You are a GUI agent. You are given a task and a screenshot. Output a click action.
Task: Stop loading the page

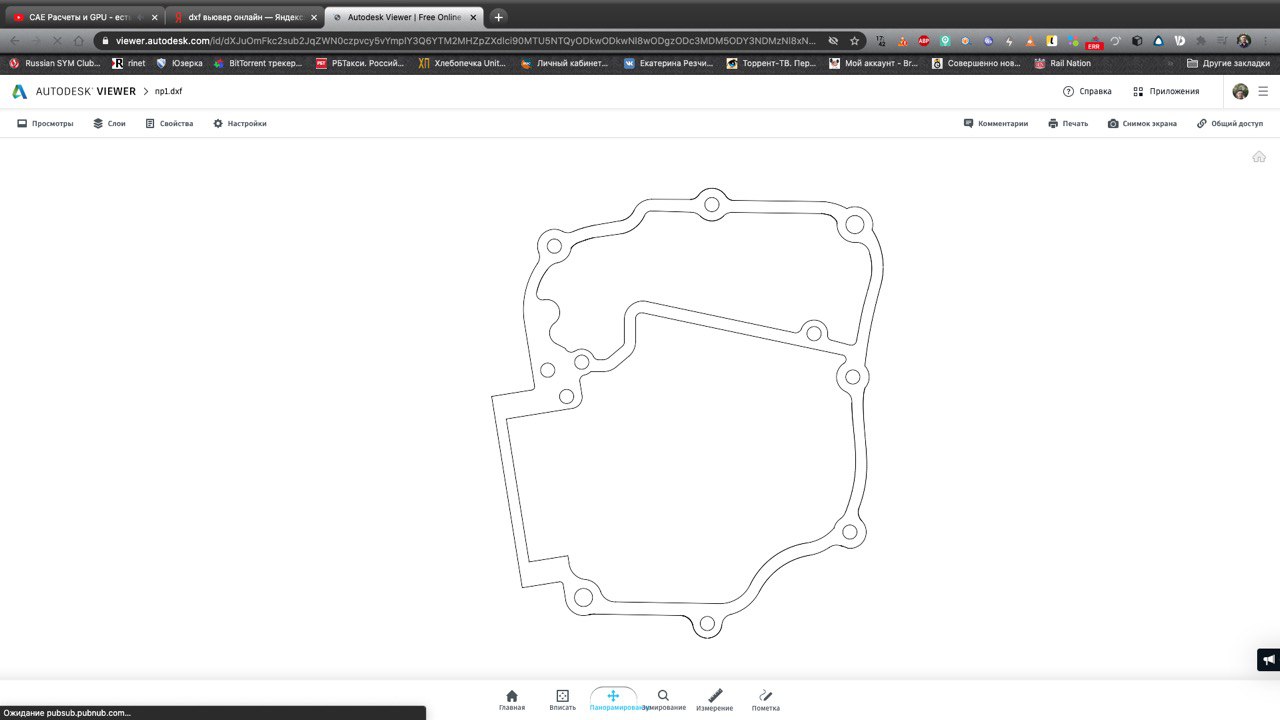pyautogui.click(x=57, y=41)
